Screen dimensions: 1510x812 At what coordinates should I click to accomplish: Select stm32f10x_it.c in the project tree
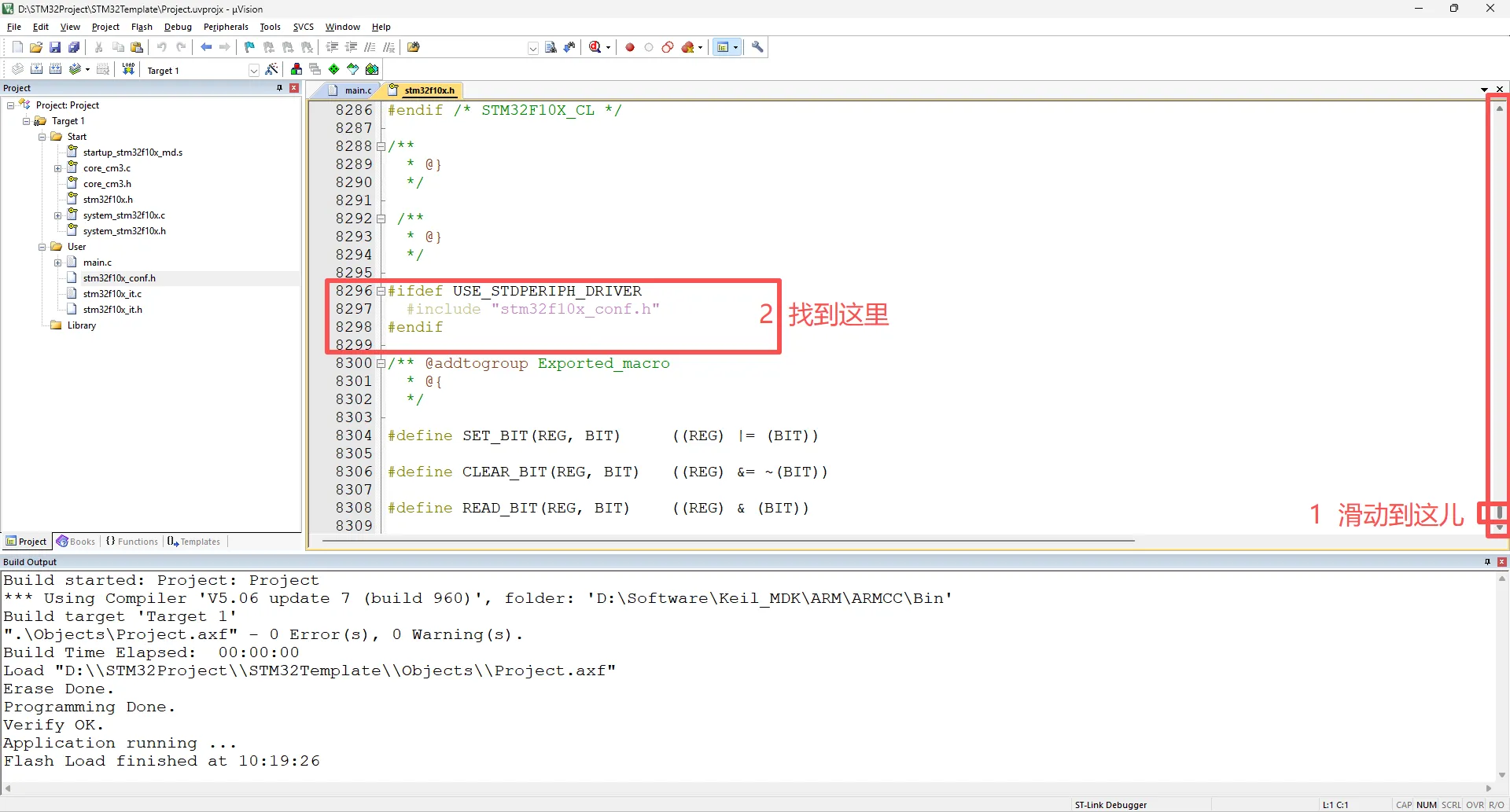pos(112,294)
